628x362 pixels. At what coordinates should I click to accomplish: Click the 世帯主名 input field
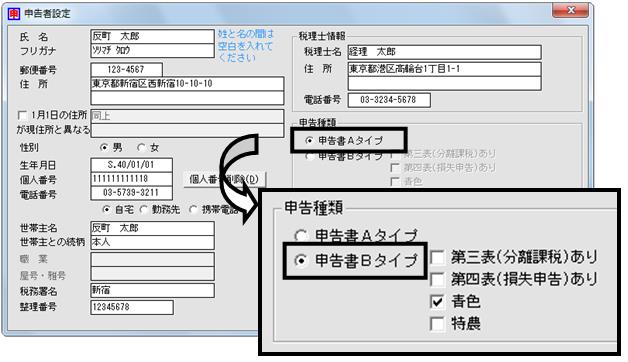click(153, 228)
